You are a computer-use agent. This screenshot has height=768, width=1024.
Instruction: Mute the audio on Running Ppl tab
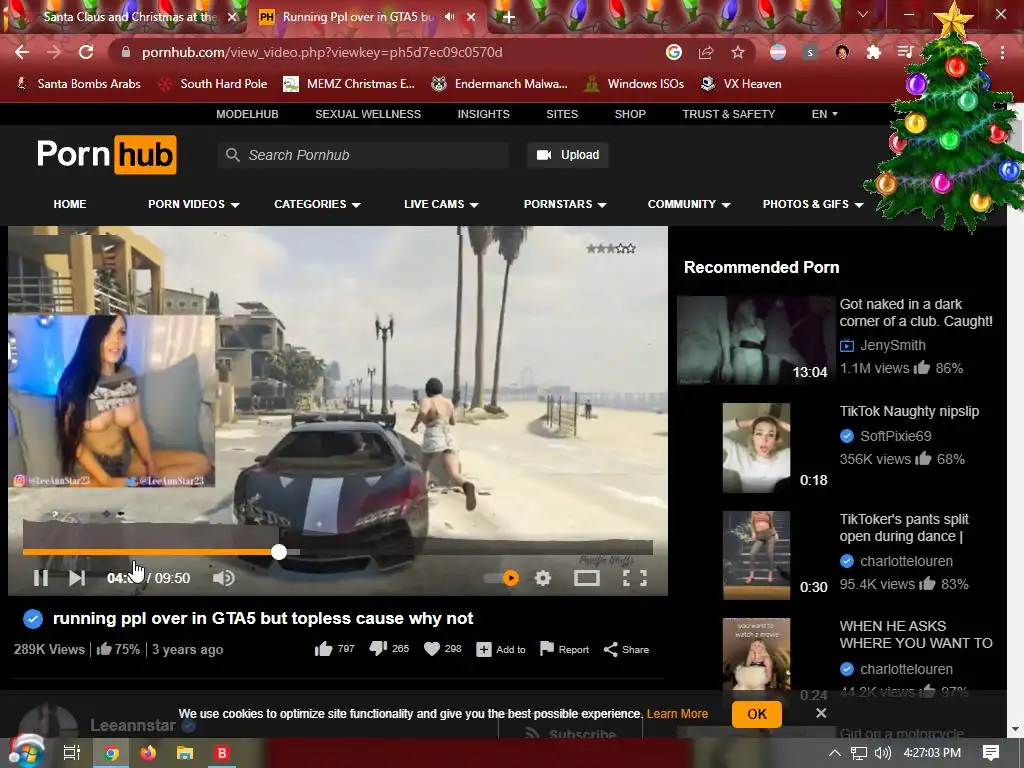click(x=449, y=17)
